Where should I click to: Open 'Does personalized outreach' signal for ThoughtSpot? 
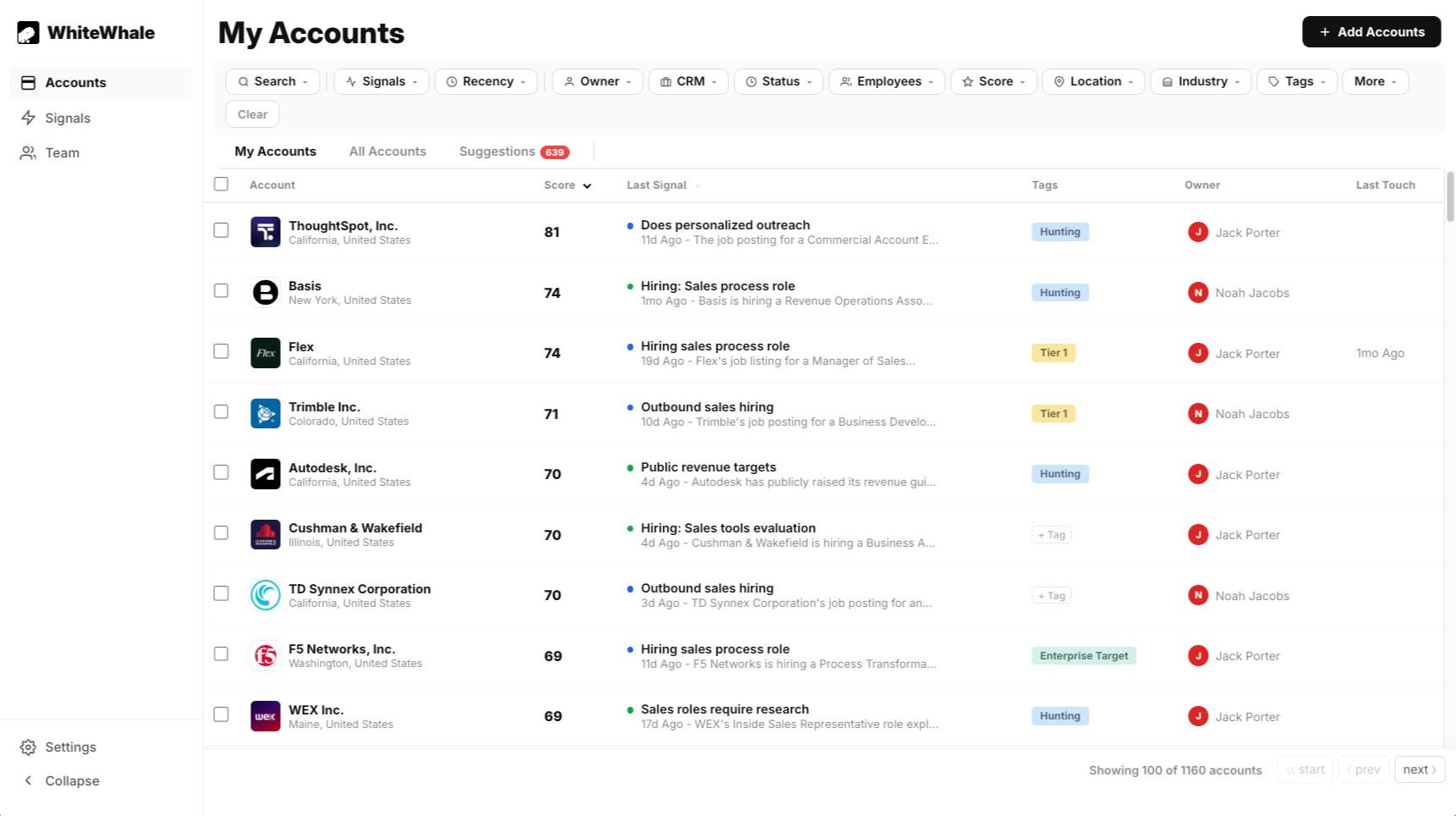(725, 225)
